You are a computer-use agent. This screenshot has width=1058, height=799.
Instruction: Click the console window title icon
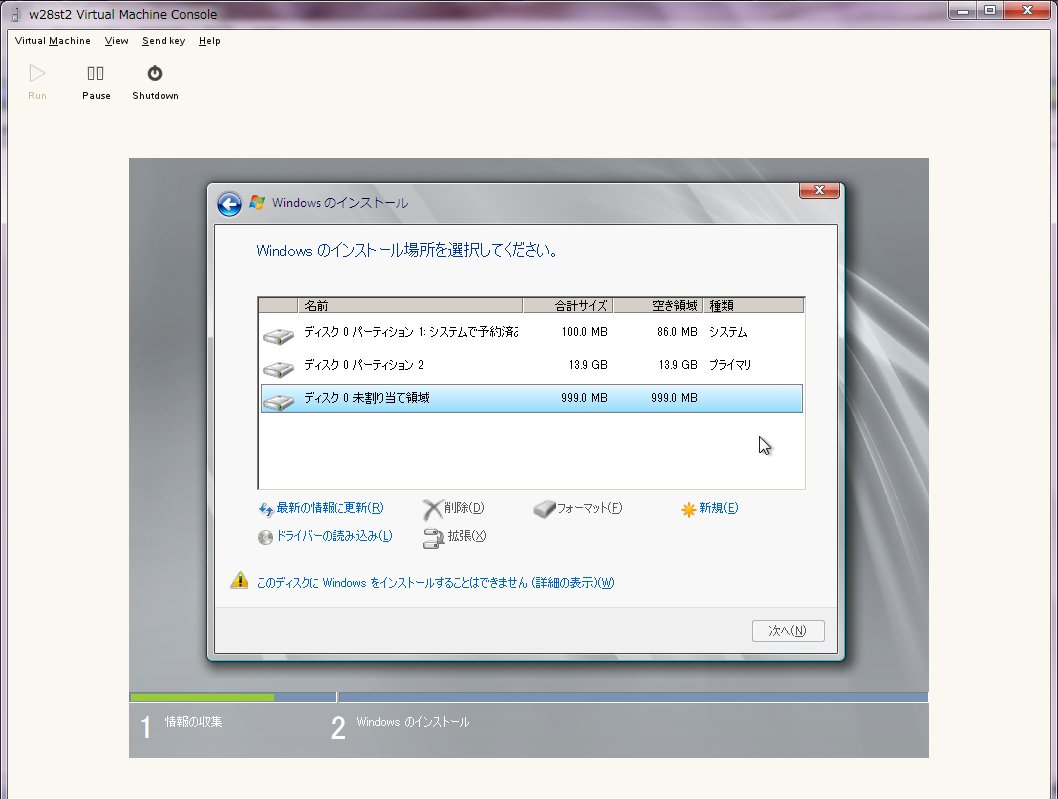click(16, 14)
